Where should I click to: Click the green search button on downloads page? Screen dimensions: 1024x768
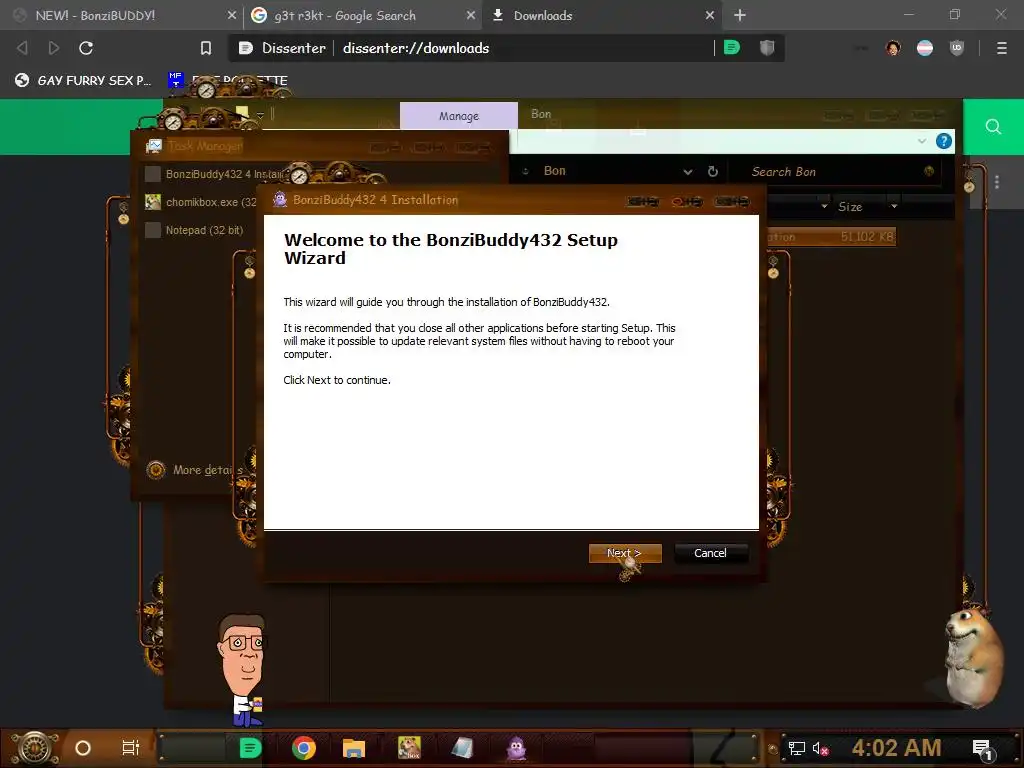(993, 127)
